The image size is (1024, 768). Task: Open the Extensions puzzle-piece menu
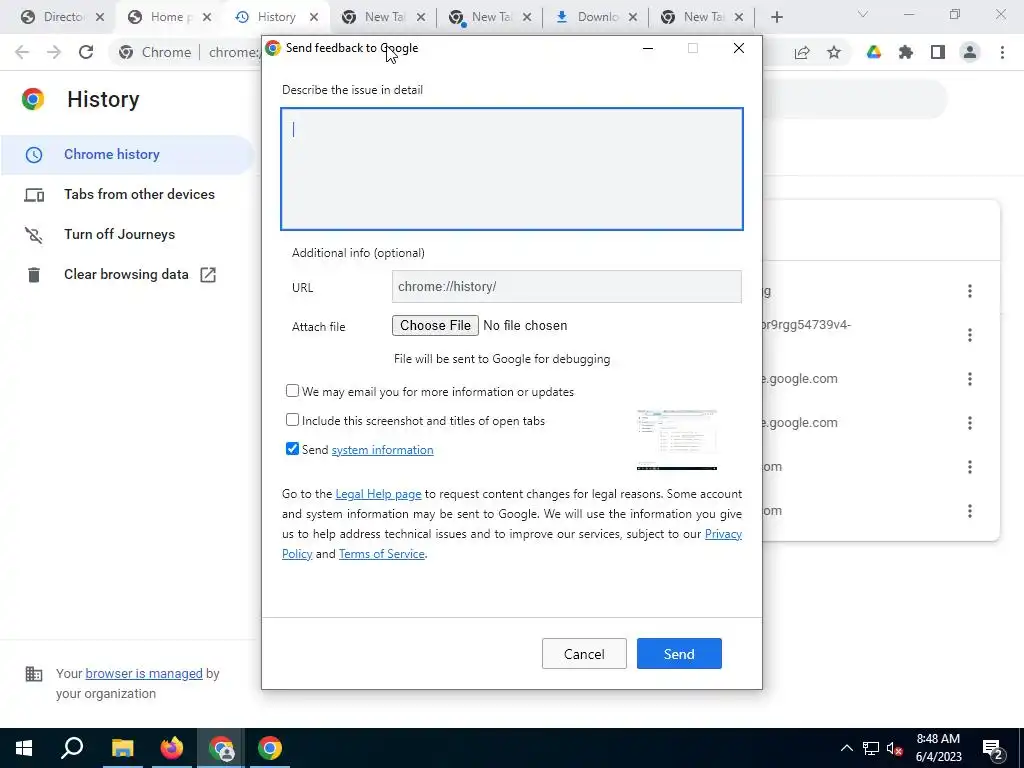click(906, 52)
